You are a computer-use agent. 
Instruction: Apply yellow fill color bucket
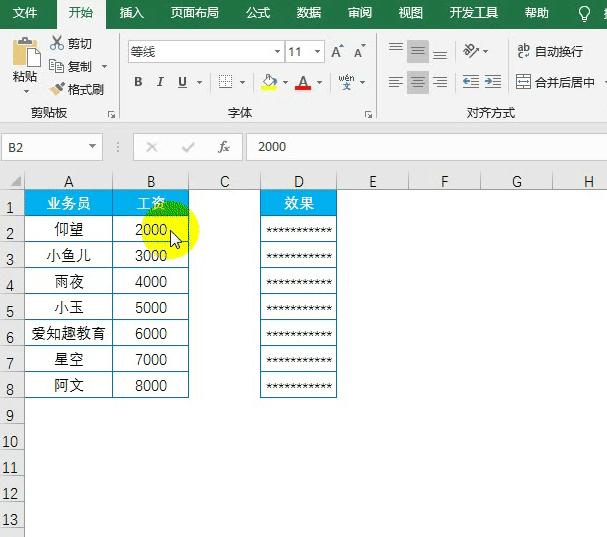coord(269,82)
